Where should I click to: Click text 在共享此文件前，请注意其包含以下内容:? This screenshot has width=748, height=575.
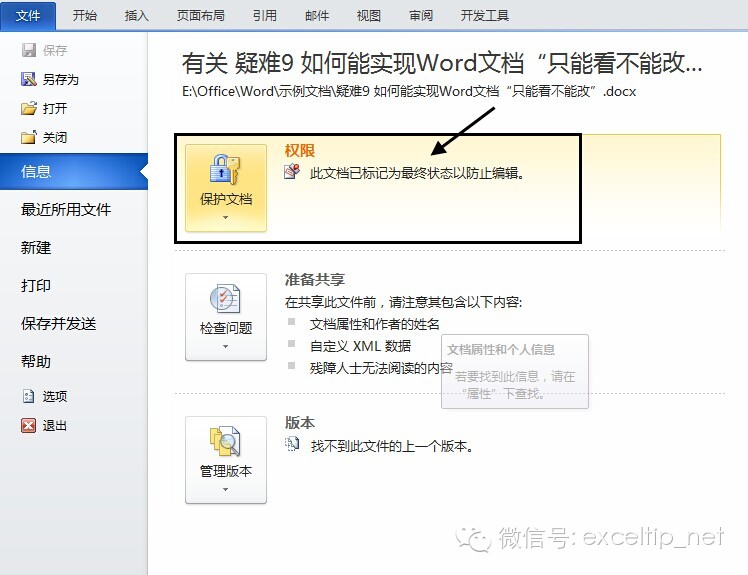click(404, 302)
